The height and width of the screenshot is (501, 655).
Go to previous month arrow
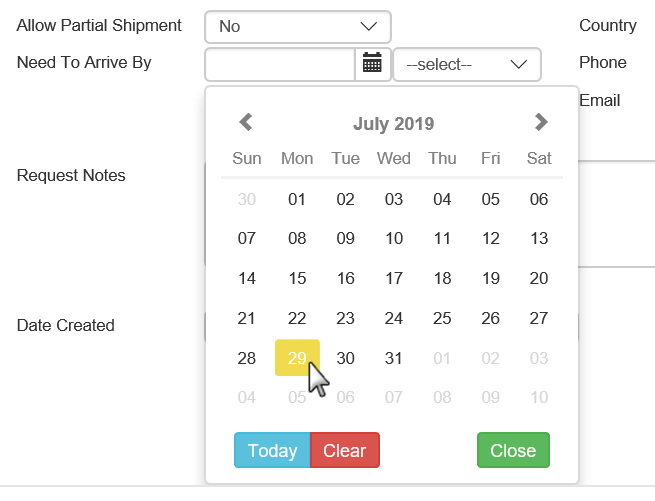246,123
